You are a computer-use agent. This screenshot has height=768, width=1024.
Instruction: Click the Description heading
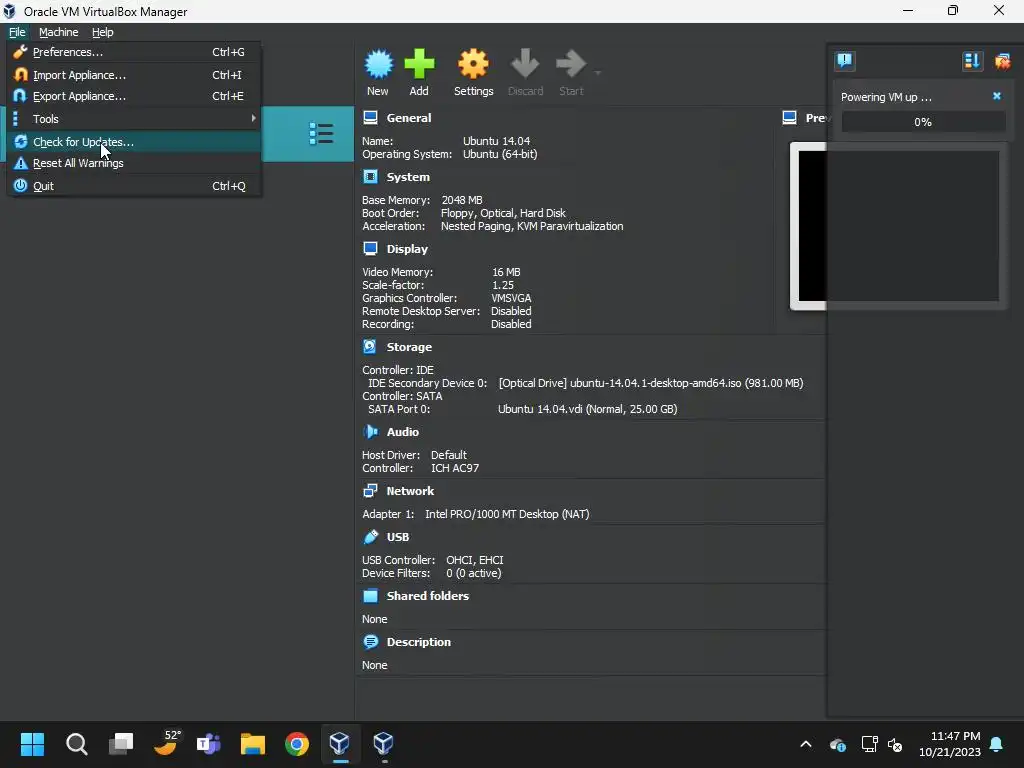tap(419, 641)
